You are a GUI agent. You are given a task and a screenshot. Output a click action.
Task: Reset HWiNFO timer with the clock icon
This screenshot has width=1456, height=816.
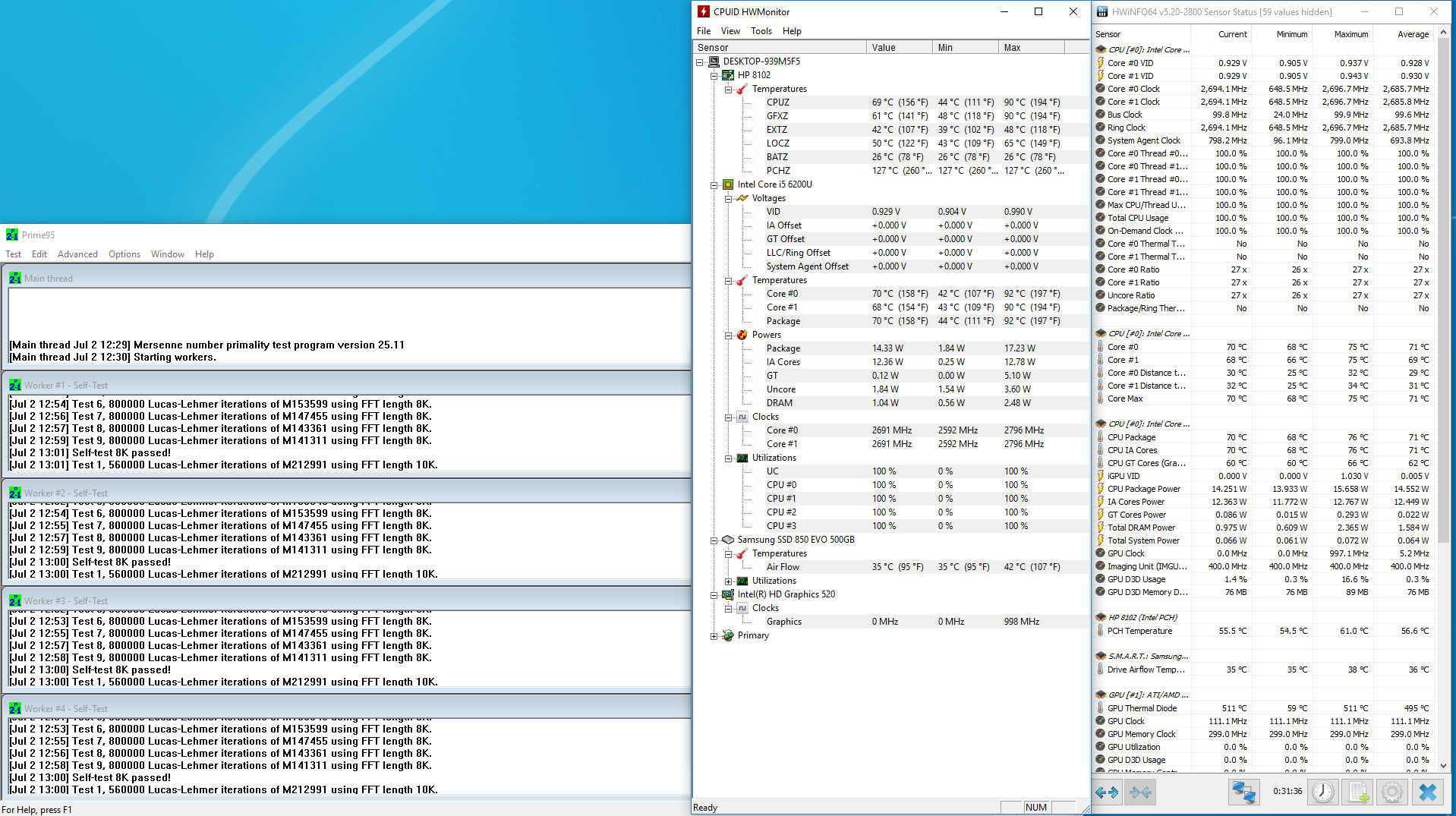click(1323, 792)
